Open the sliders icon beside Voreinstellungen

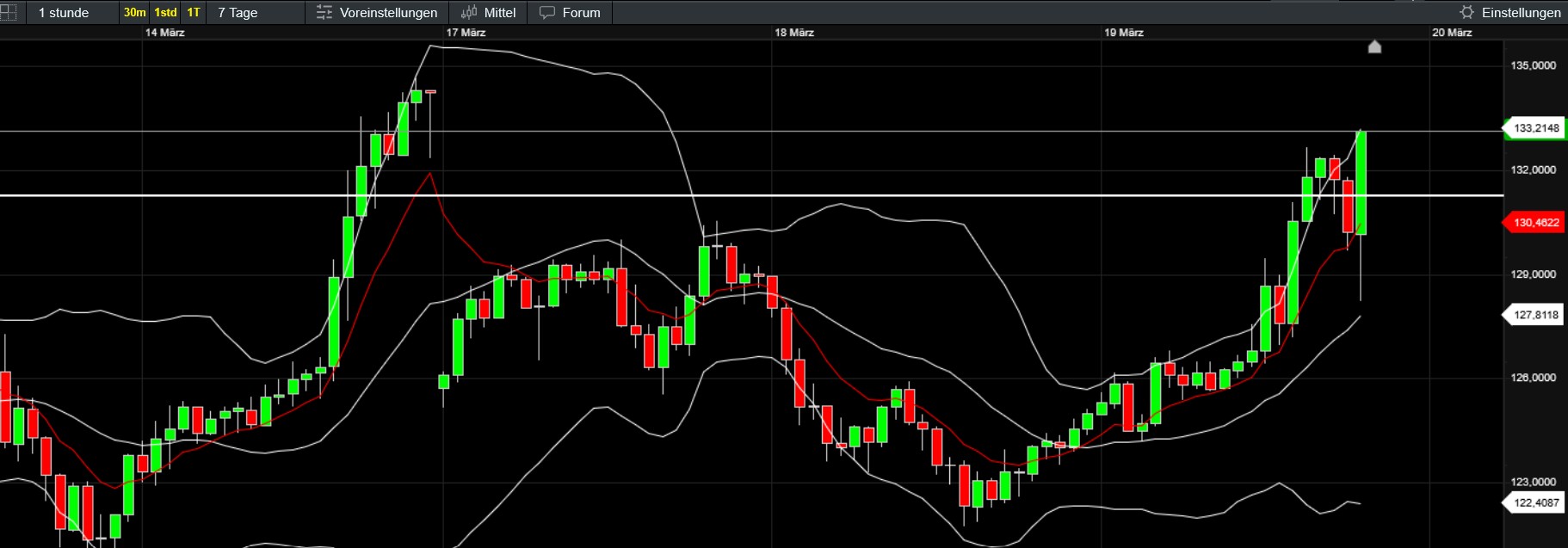pos(324,12)
